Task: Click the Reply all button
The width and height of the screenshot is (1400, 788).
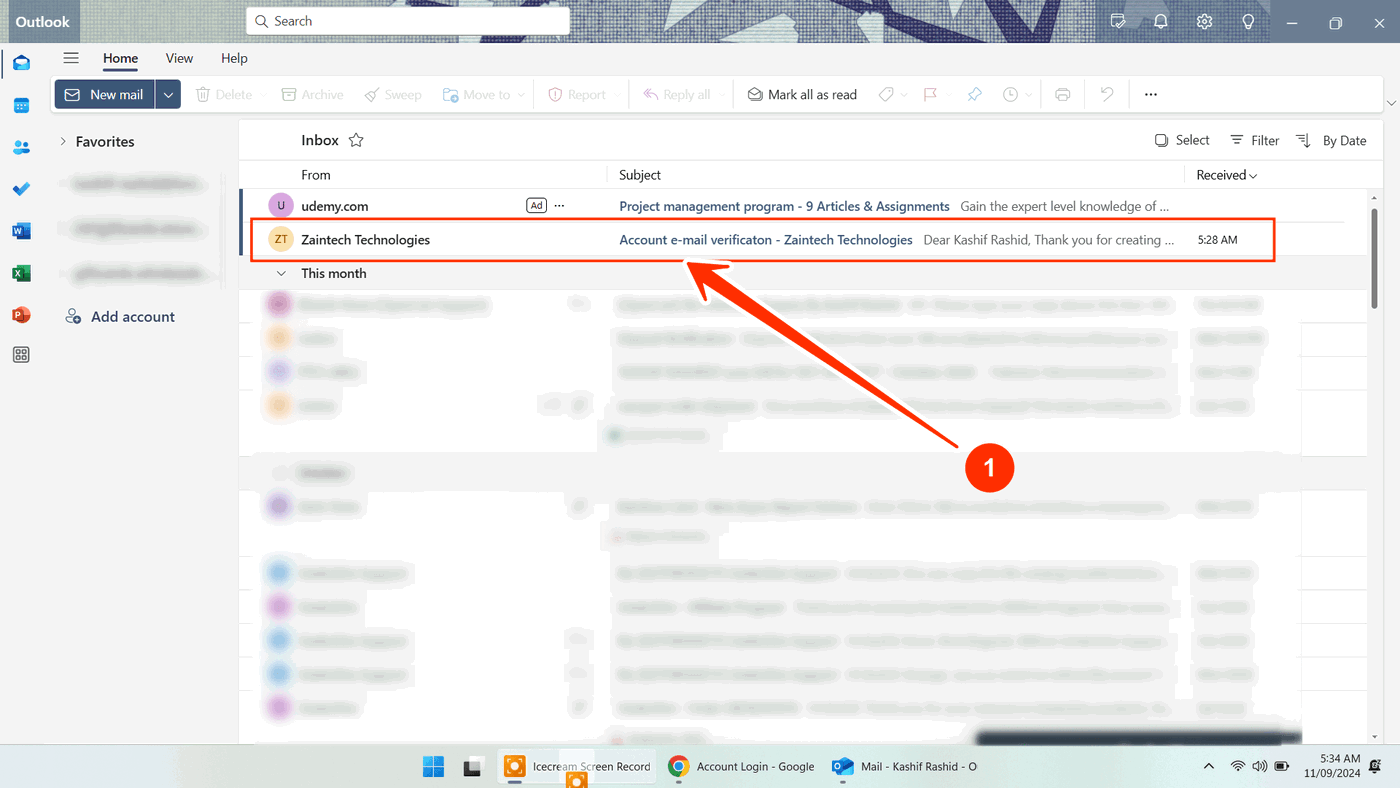Action: tap(677, 94)
